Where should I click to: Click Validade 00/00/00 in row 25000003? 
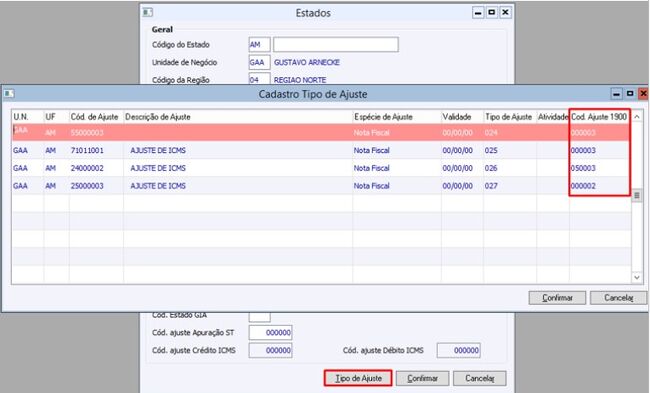(457, 186)
